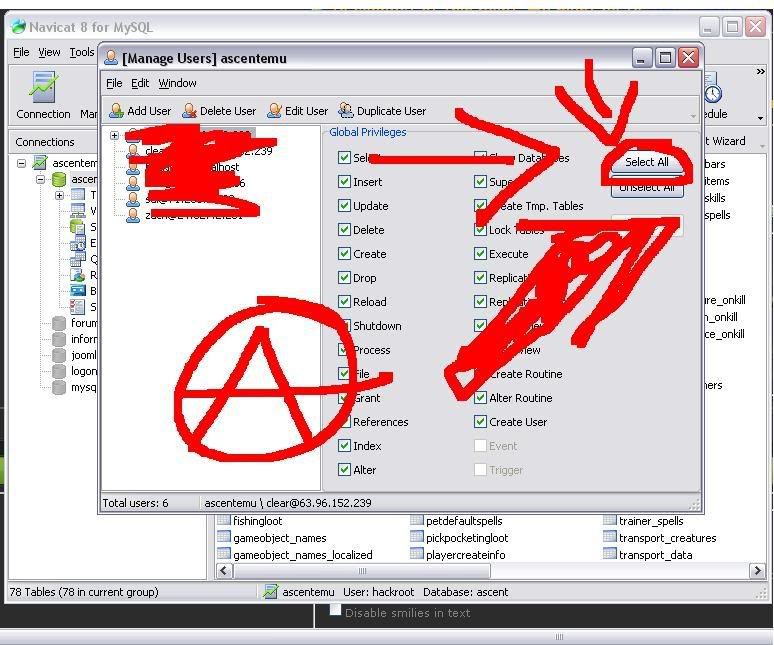Open the fishingloot table icon
The height and width of the screenshot is (645, 774).
pos(224,521)
